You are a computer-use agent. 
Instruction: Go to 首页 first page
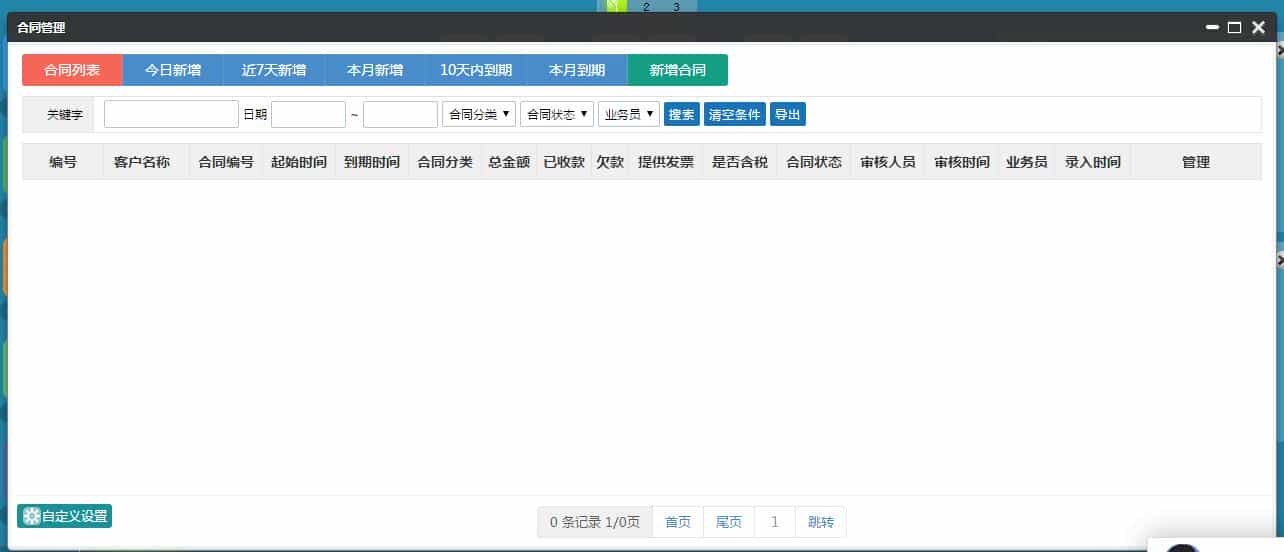[x=678, y=522]
